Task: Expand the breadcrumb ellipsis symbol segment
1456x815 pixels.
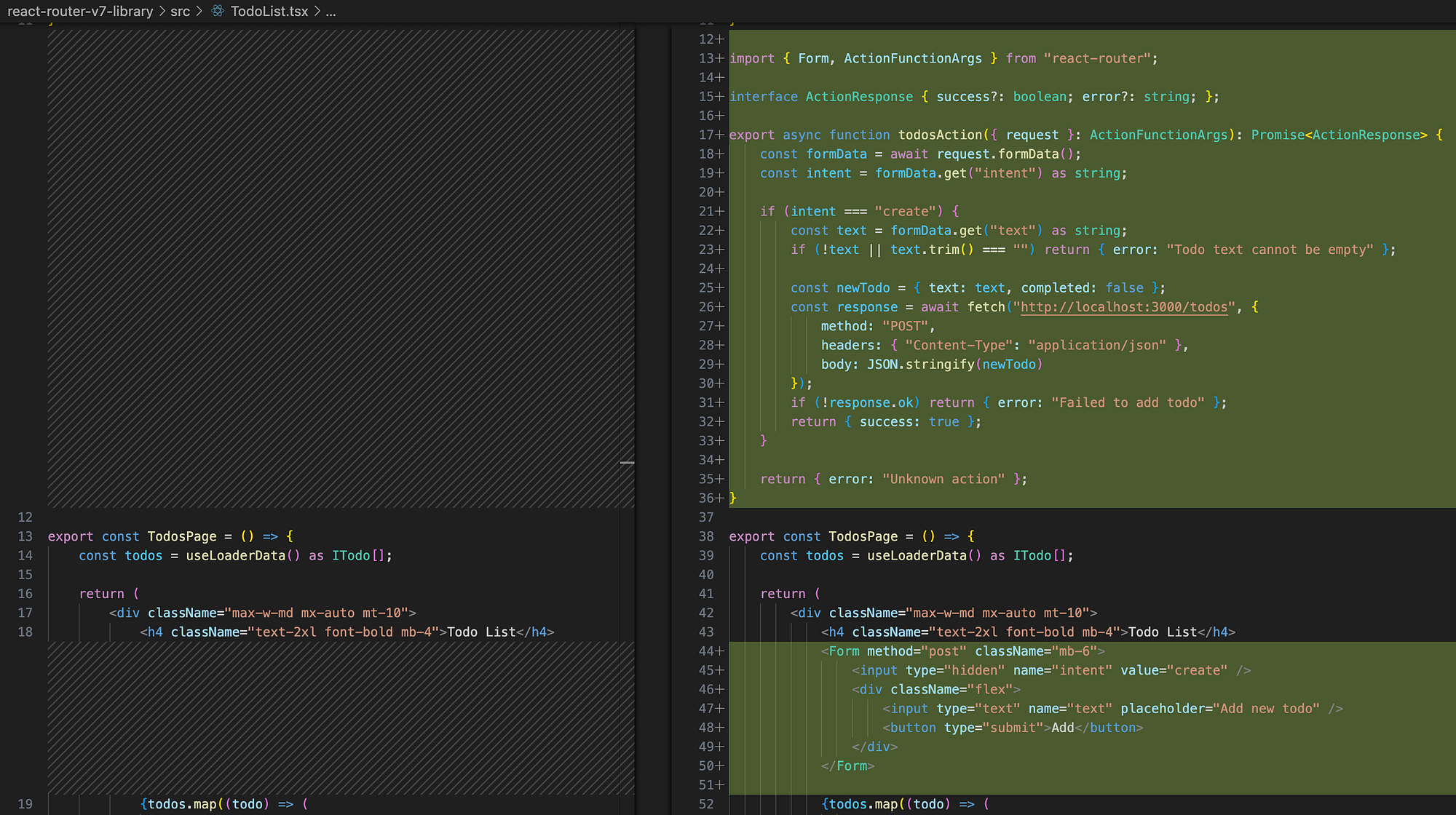Action: pos(331,11)
